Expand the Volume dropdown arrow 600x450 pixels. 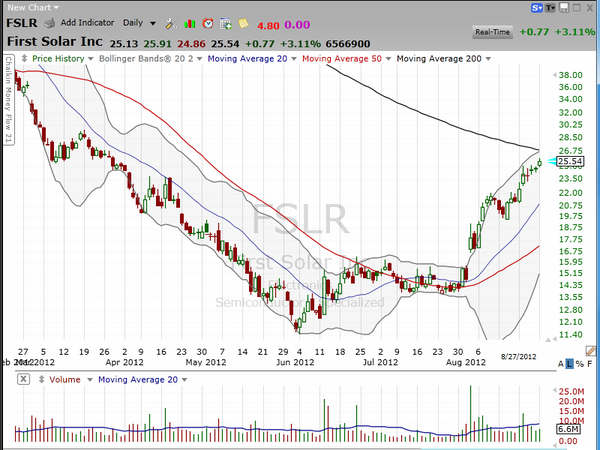pos(90,380)
